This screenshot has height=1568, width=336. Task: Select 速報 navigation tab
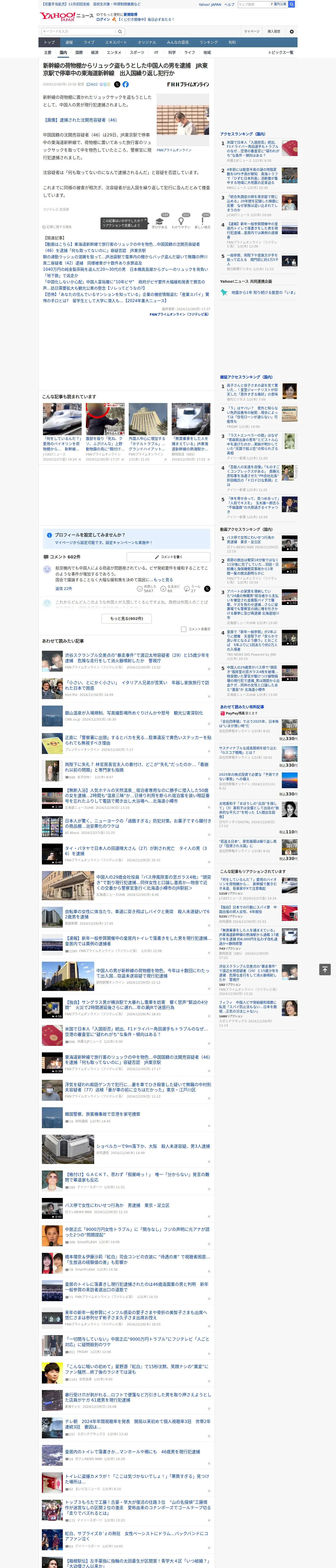pyautogui.click(x=69, y=43)
